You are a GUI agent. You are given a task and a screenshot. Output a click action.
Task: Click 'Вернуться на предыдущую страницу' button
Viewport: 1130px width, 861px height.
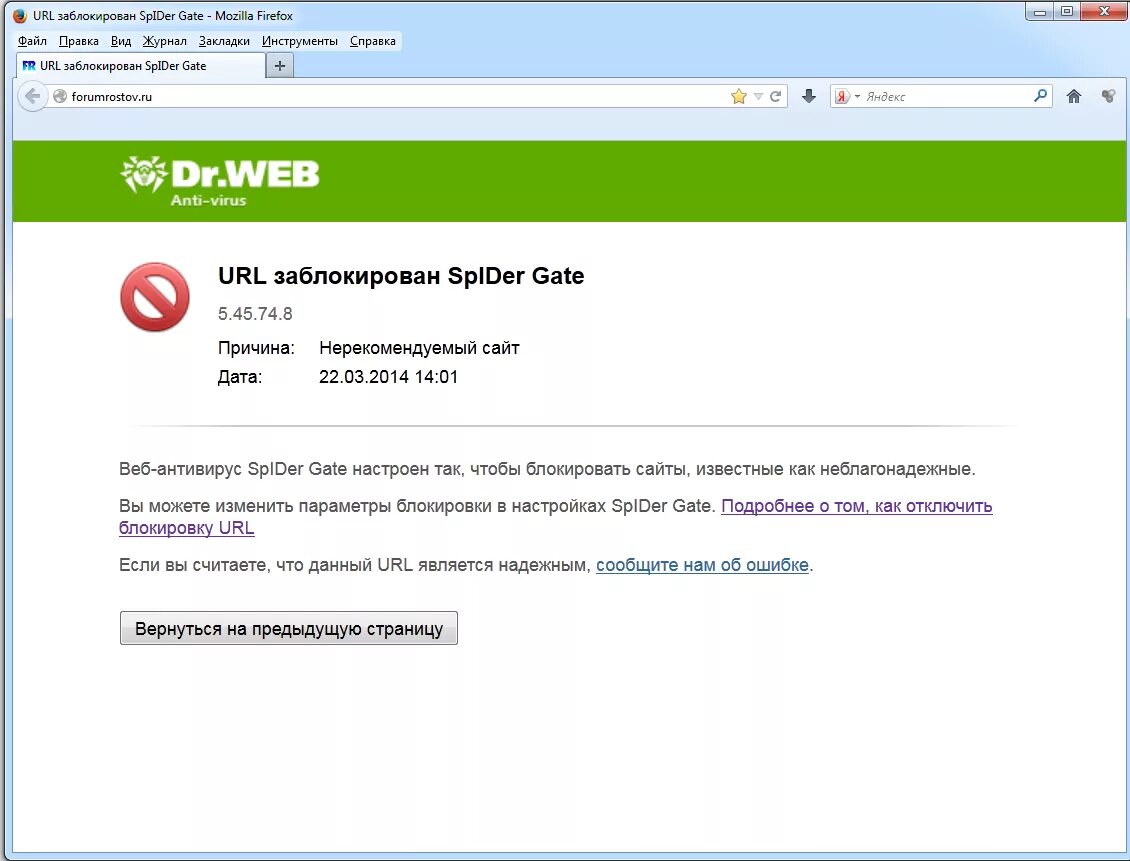pos(288,628)
